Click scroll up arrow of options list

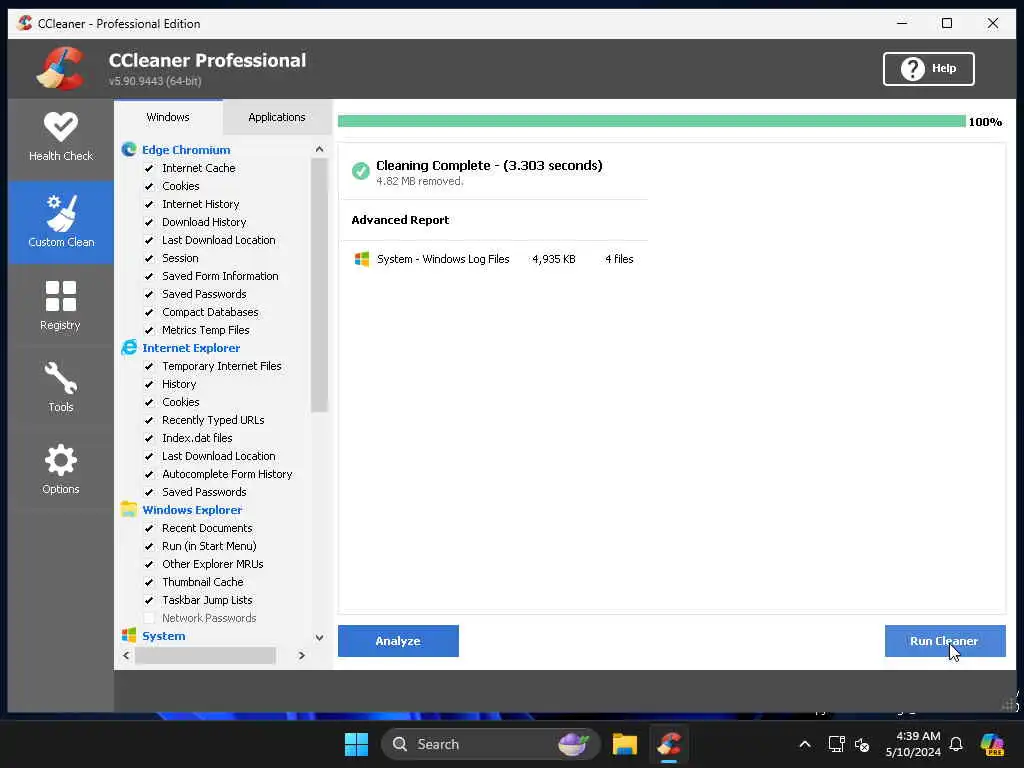tap(319, 150)
